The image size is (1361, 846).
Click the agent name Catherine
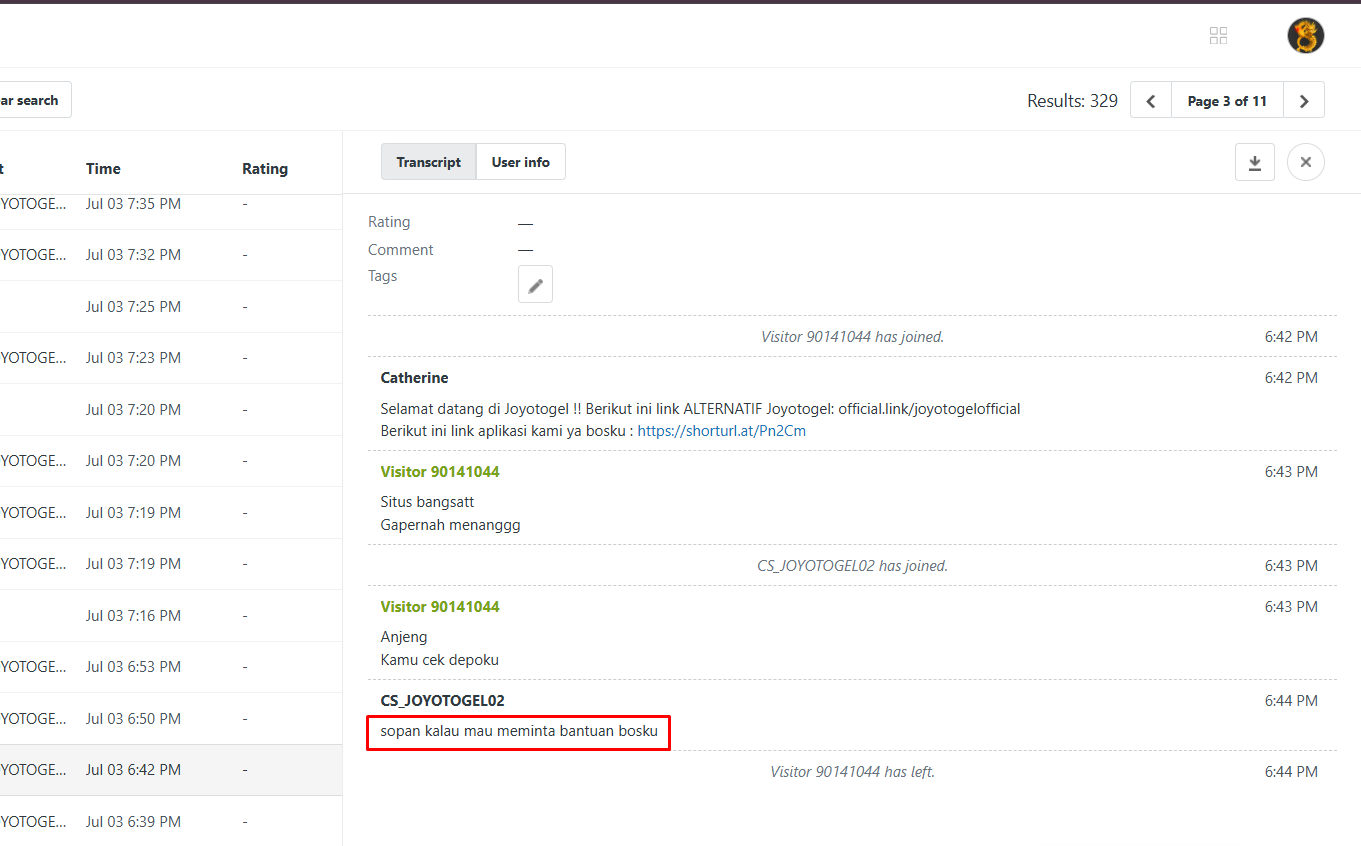(414, 378)
